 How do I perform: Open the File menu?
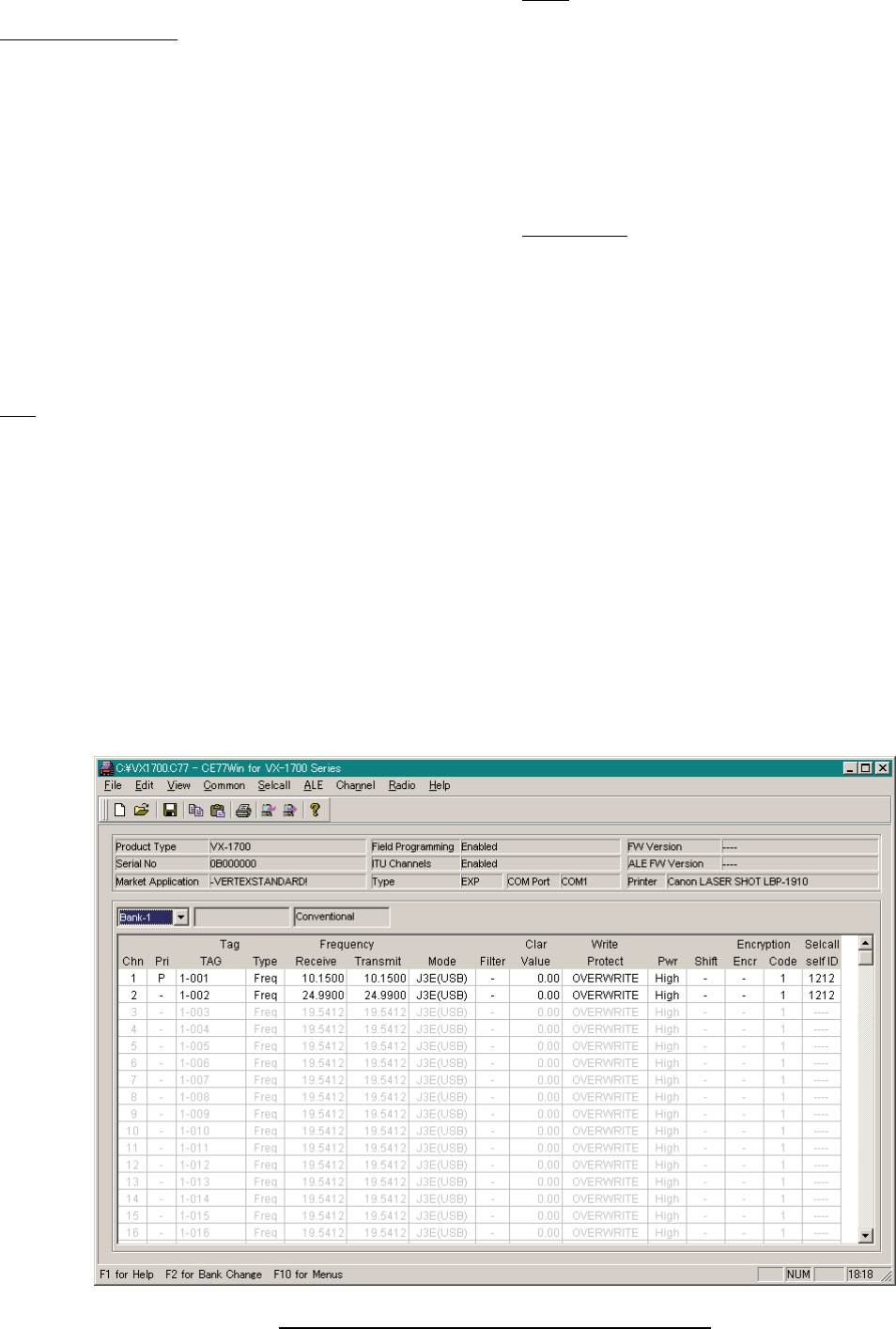(x=113, y=785)
